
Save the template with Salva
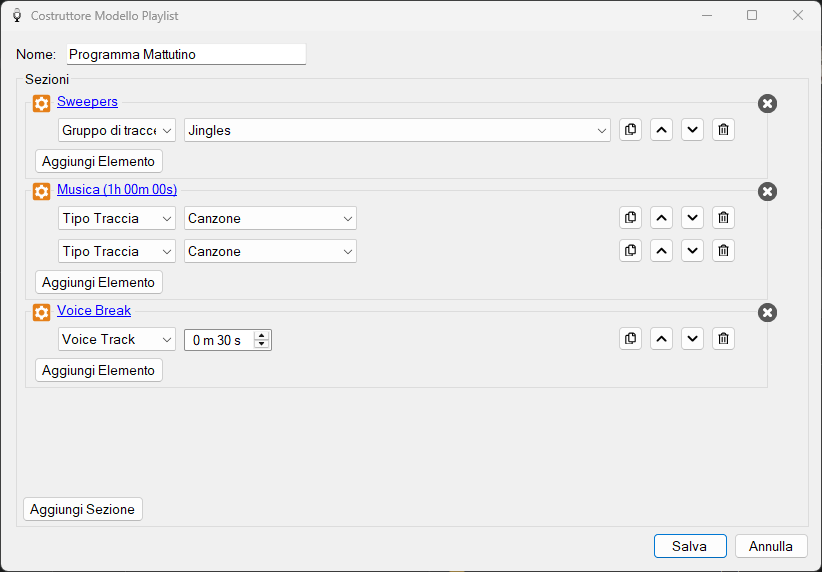click(x=690, y=546)
